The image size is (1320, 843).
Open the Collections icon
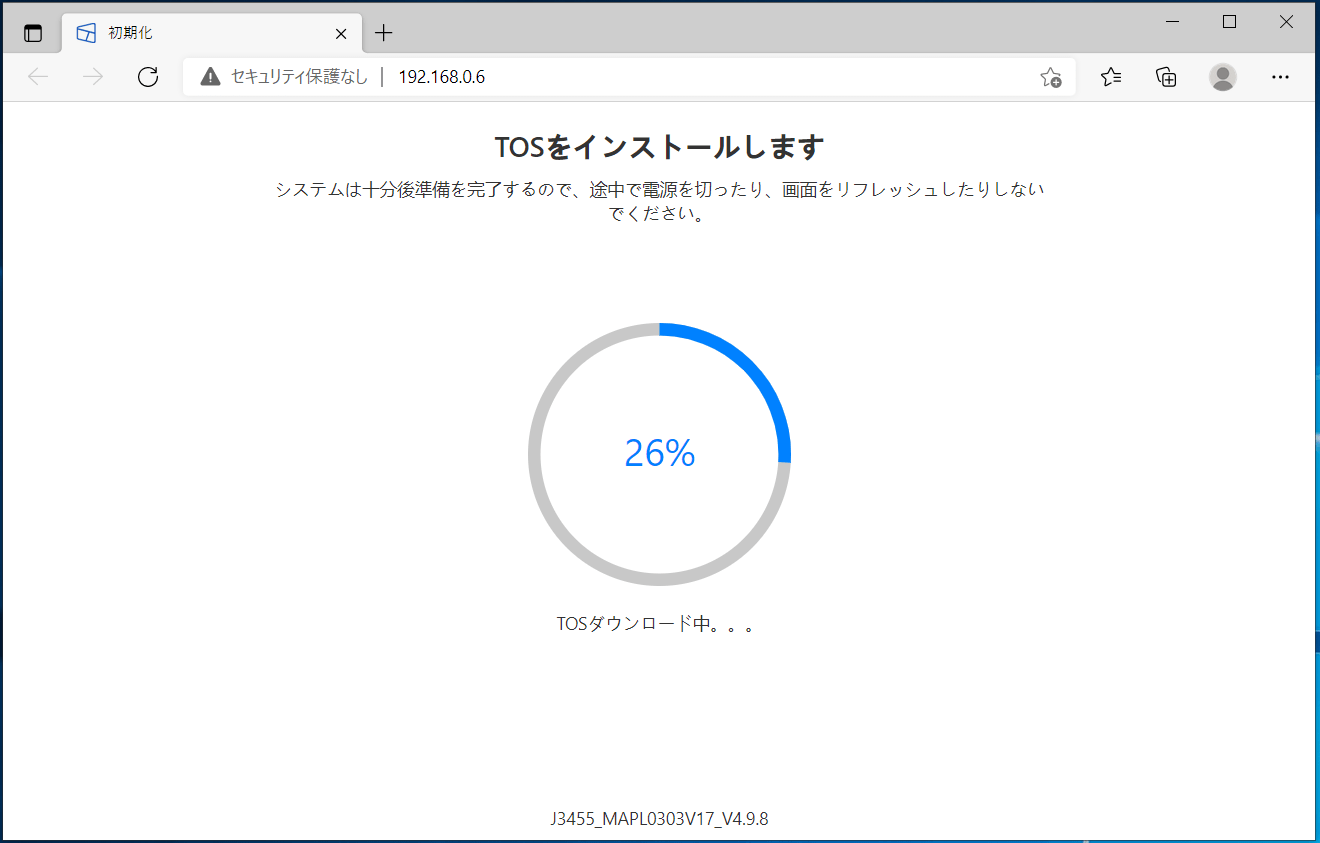[x=1166, y=77]
